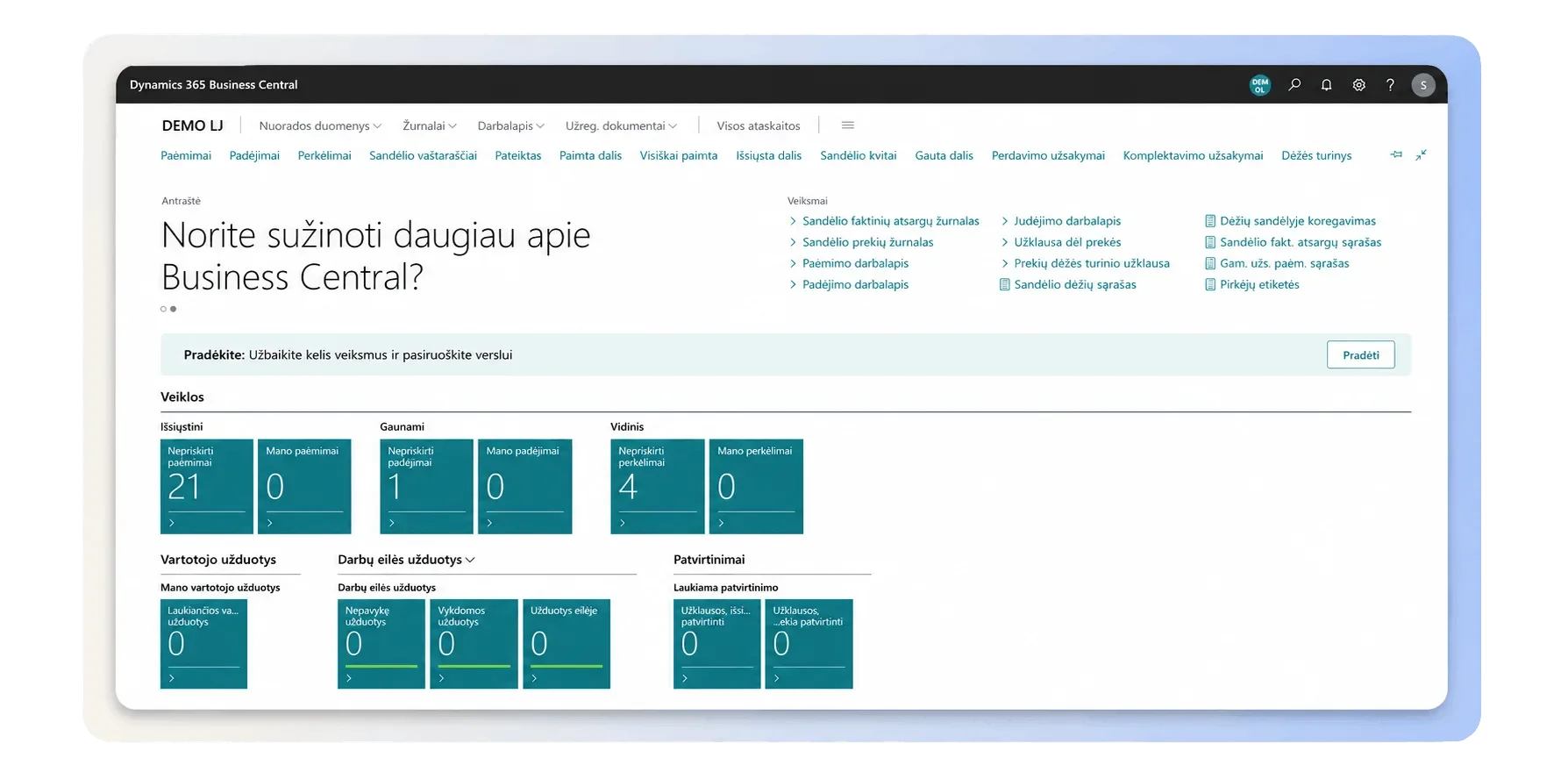Screen dimensions: 1568x772
Task: Click arrow on Nepriskirti padėjimai tile
Action: (x=392, y=523)
